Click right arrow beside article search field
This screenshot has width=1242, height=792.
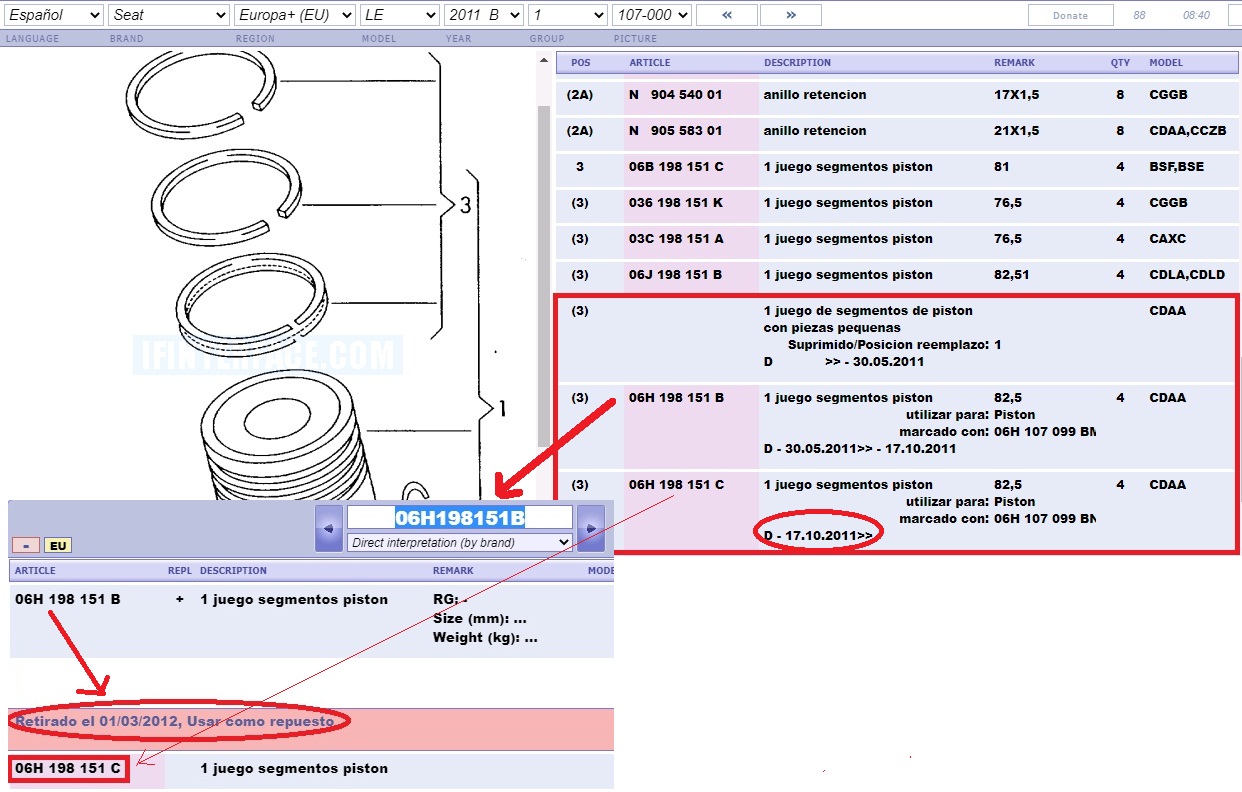[591, 528]
